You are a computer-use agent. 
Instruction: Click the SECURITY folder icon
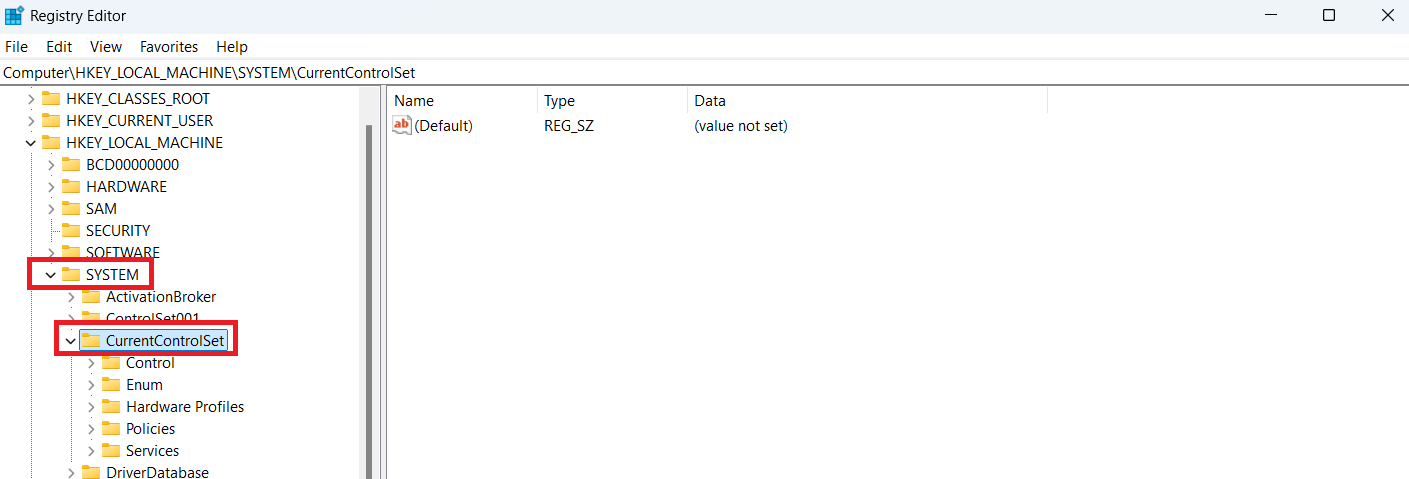click(71, 231)
